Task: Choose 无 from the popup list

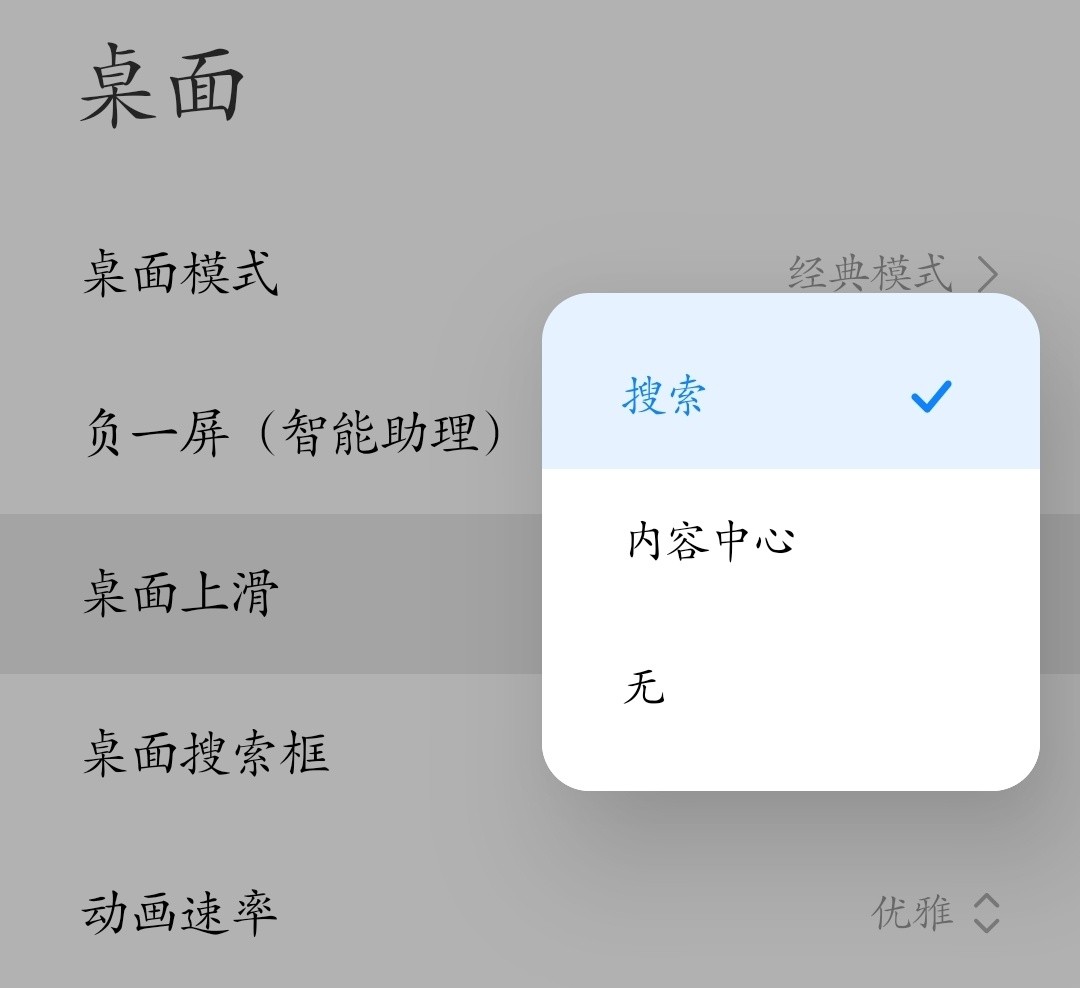Action: tap(791, 686)
